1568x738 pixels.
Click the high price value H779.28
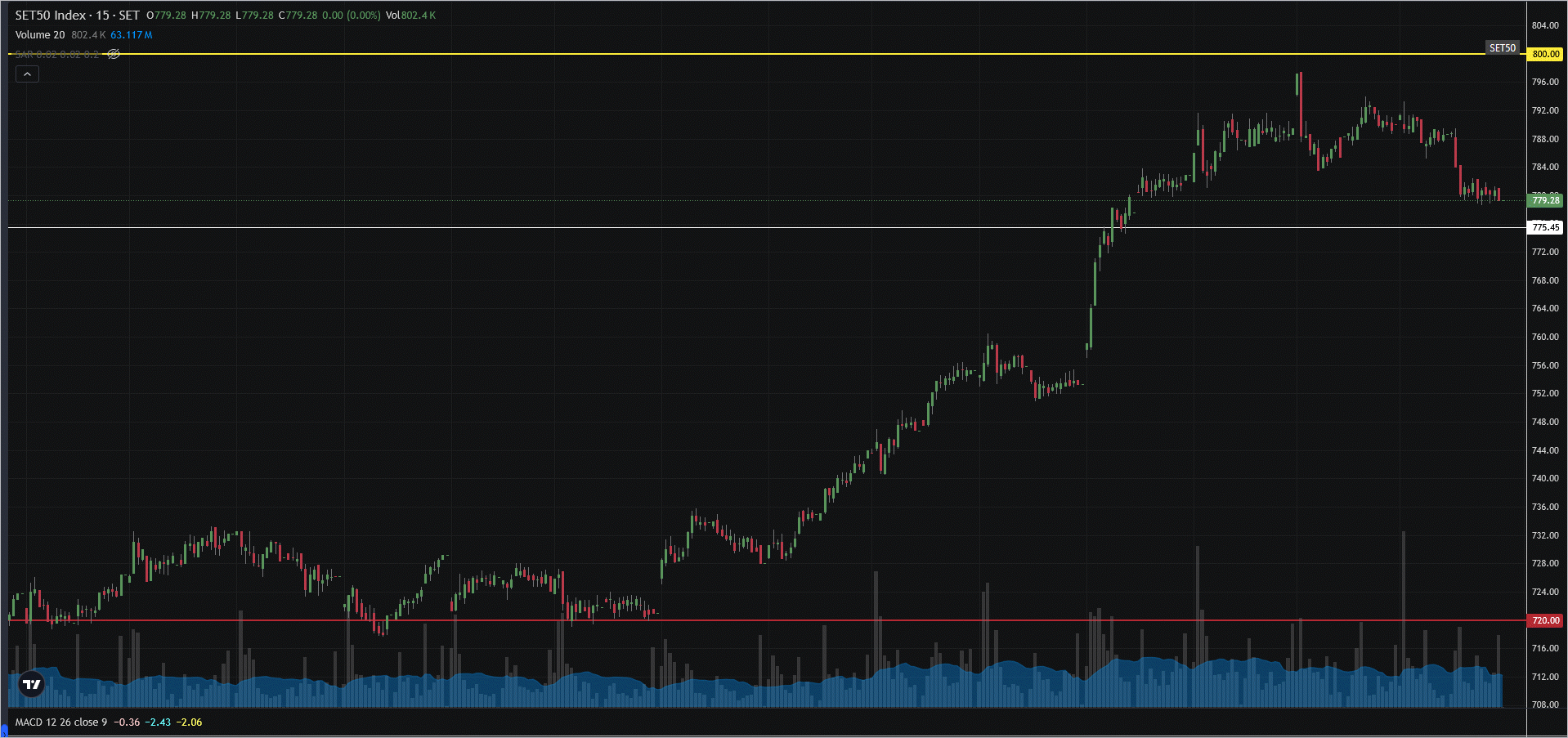(211, 16)
